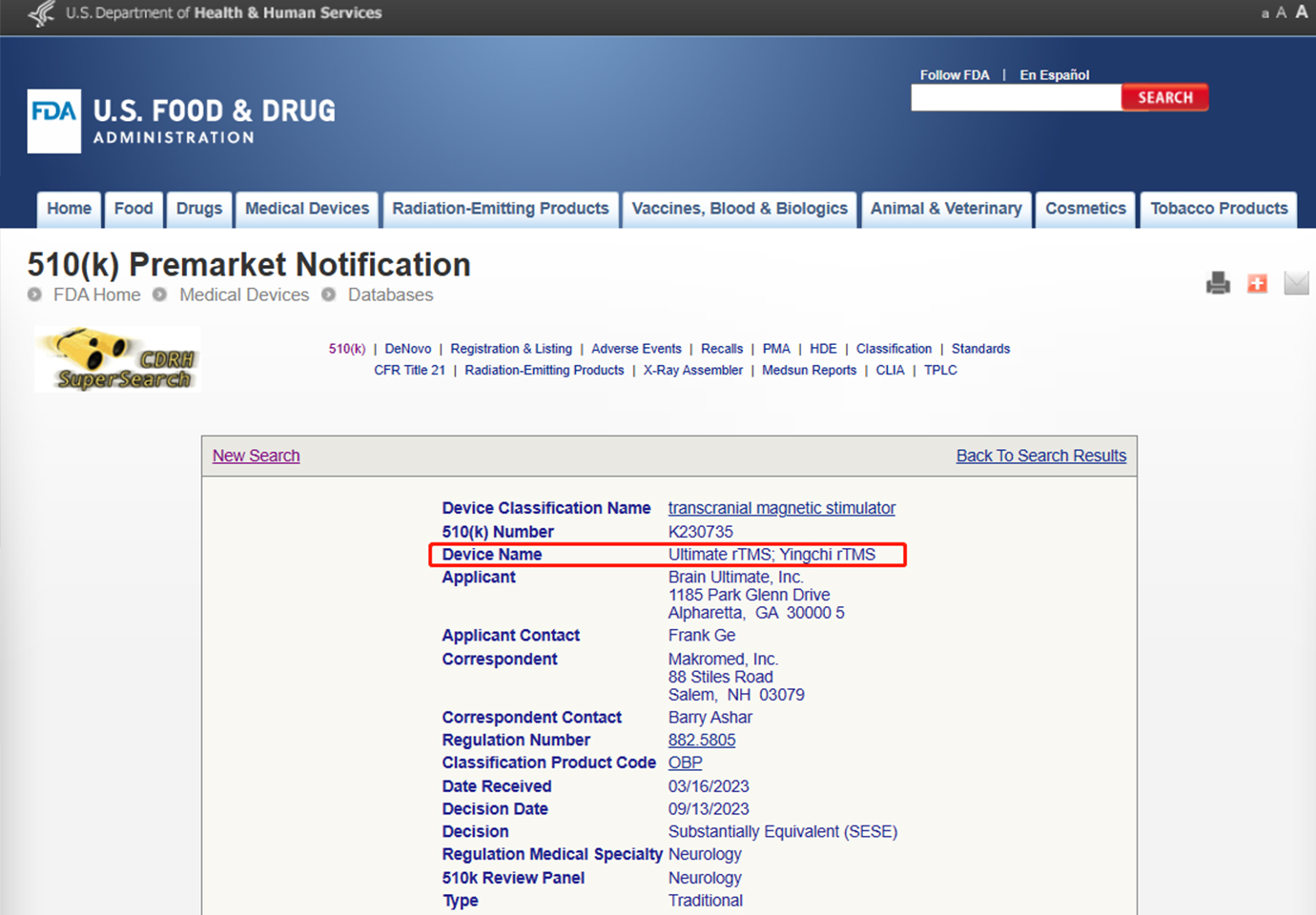Click the HHS eagle logo

coord(41,13)
